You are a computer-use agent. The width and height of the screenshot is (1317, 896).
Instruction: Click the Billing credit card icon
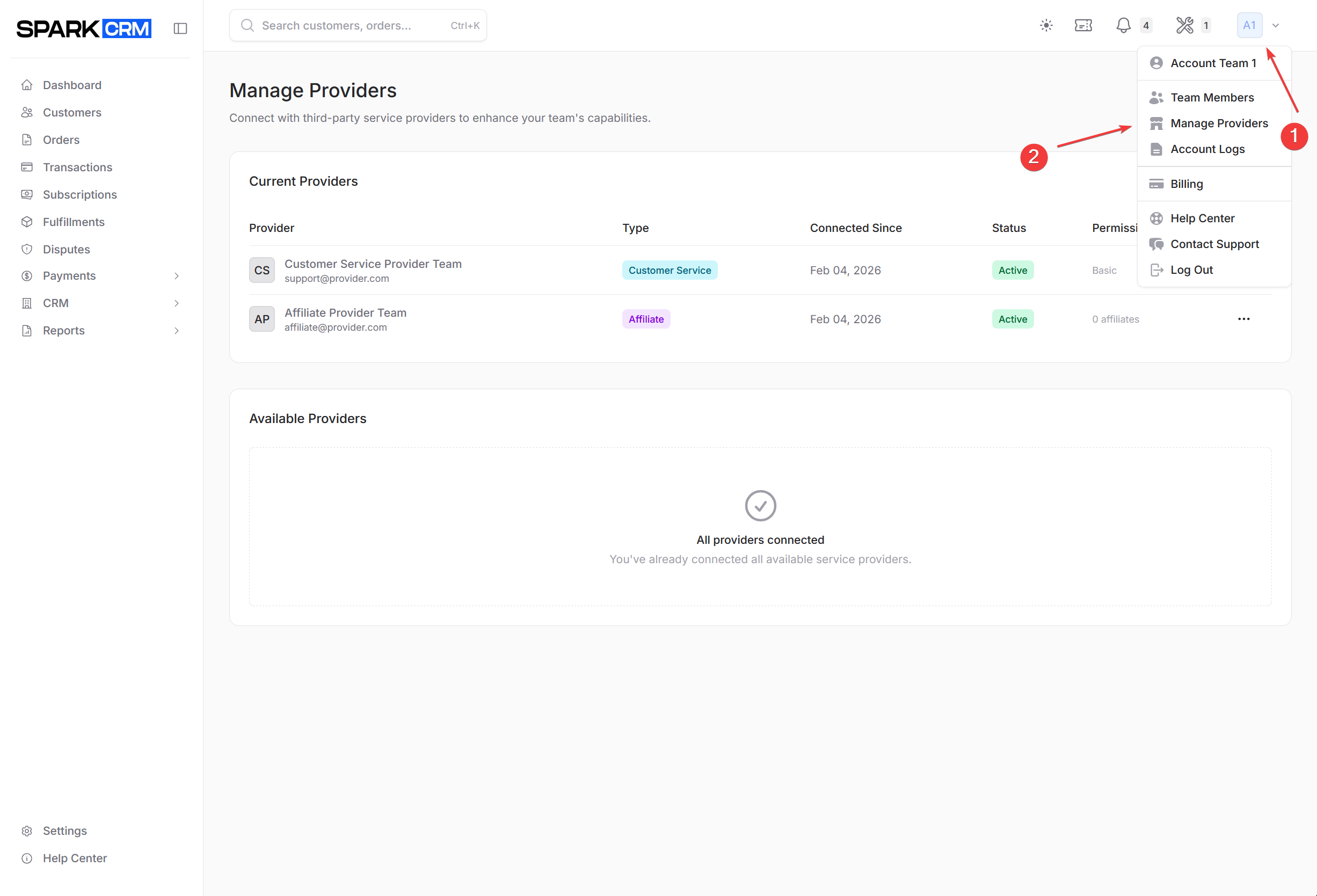1156,184
